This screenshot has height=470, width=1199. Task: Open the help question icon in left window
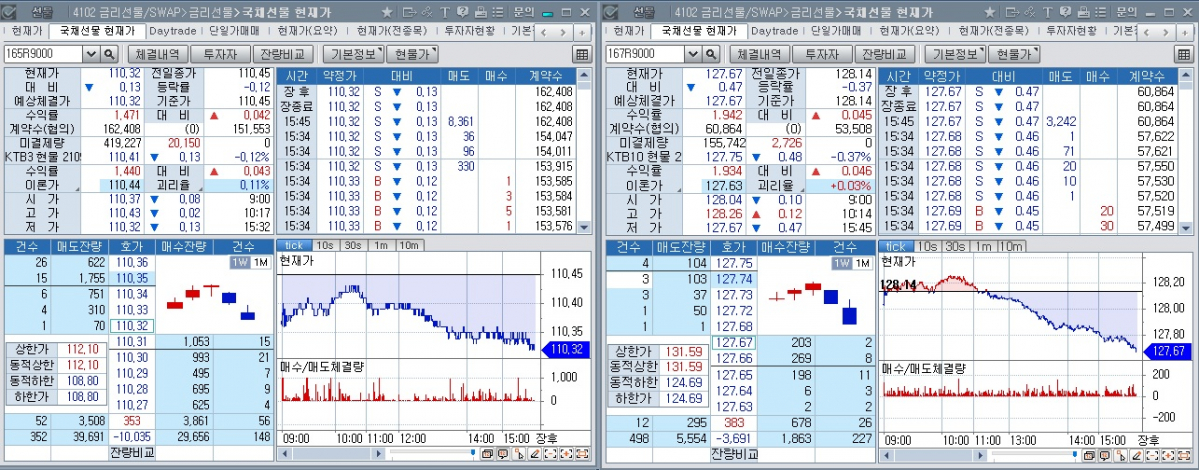[x=463, y=12]
